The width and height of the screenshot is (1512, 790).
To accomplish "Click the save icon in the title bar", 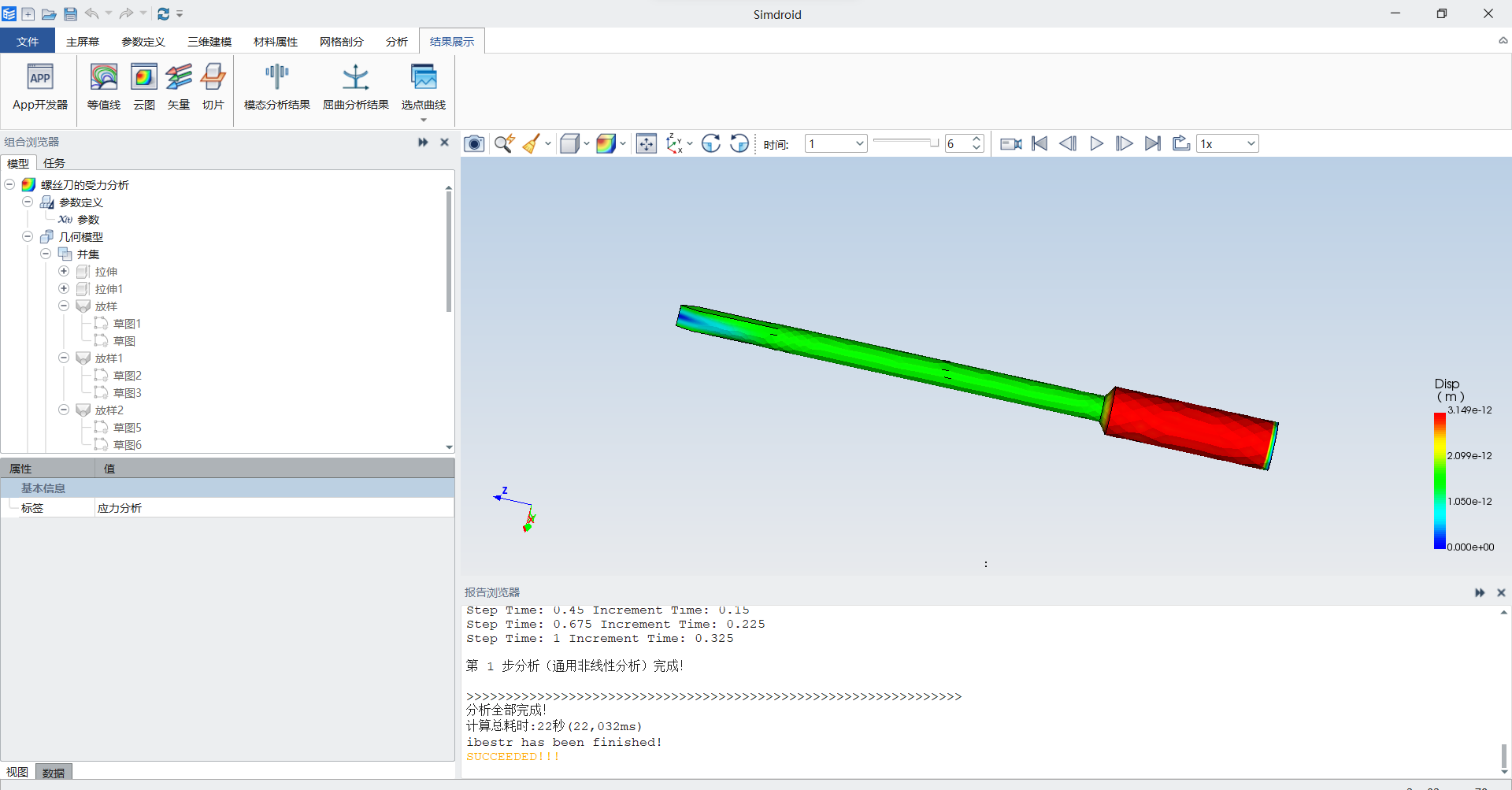I will coord(70,13).
